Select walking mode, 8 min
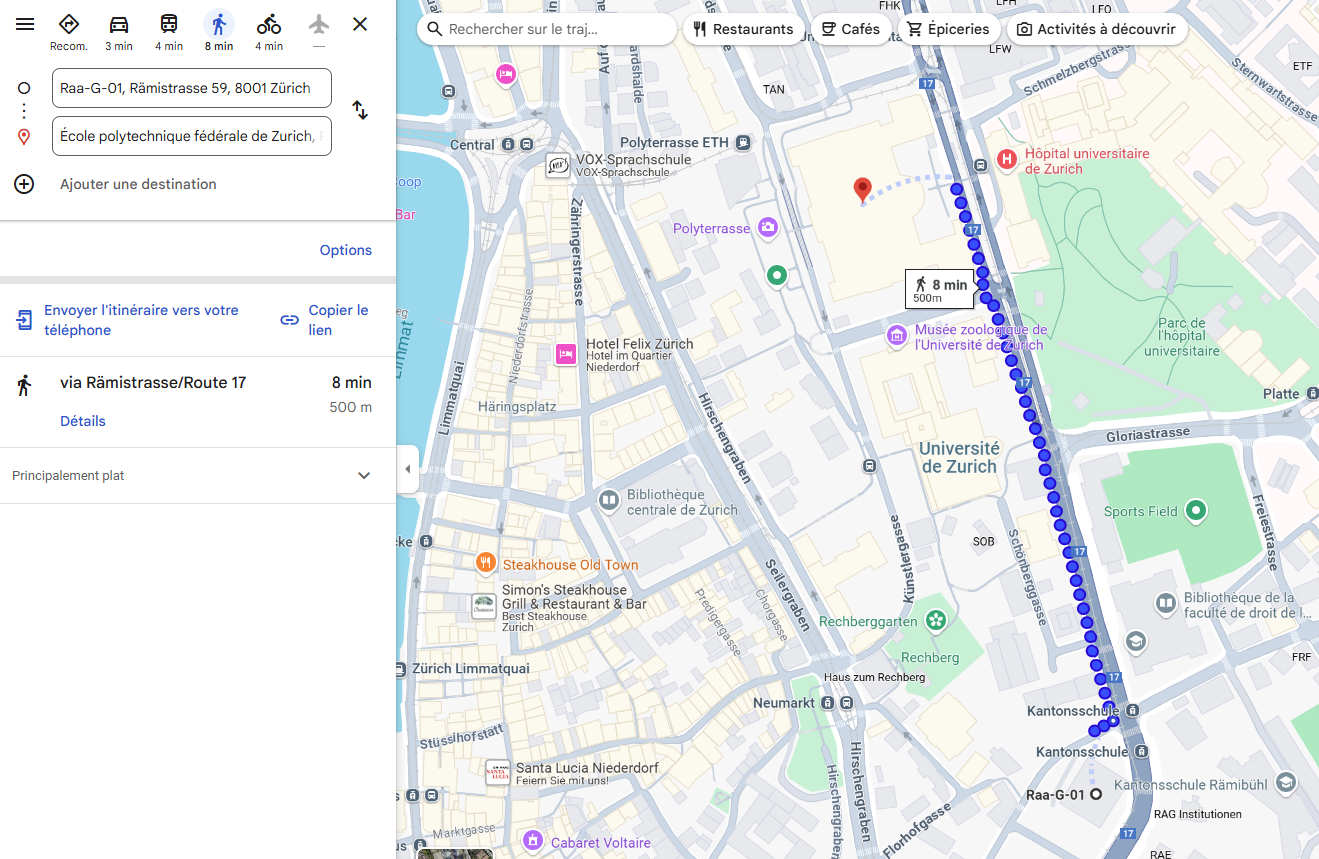This screenshot has width=1319, height=859. click(218, 32)
